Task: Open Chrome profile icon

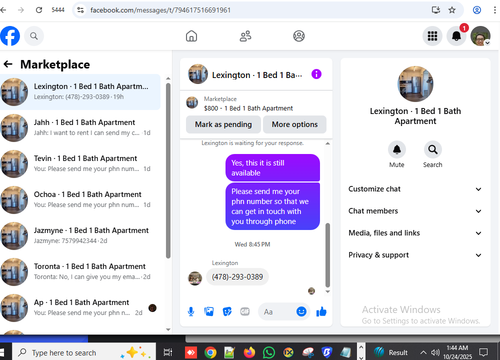Action: [477, 10]
